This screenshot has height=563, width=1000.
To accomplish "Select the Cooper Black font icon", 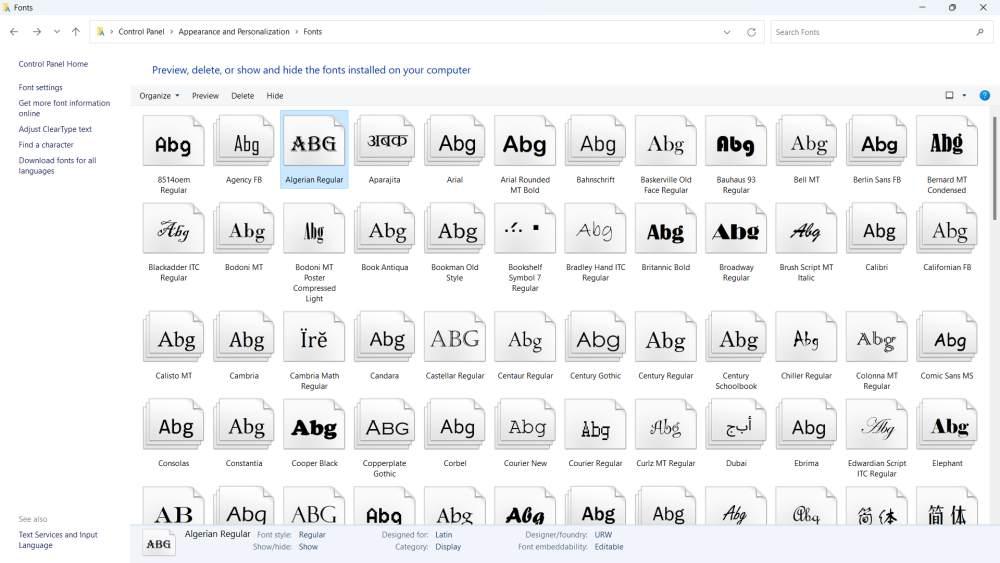I will click(x=314, y=425).
